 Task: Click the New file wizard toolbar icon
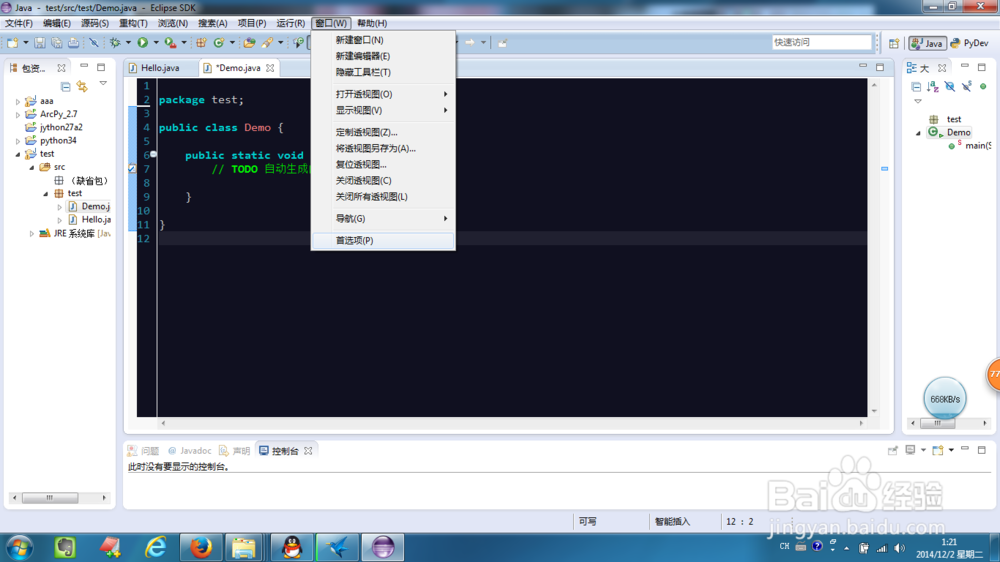click(12, 43)
